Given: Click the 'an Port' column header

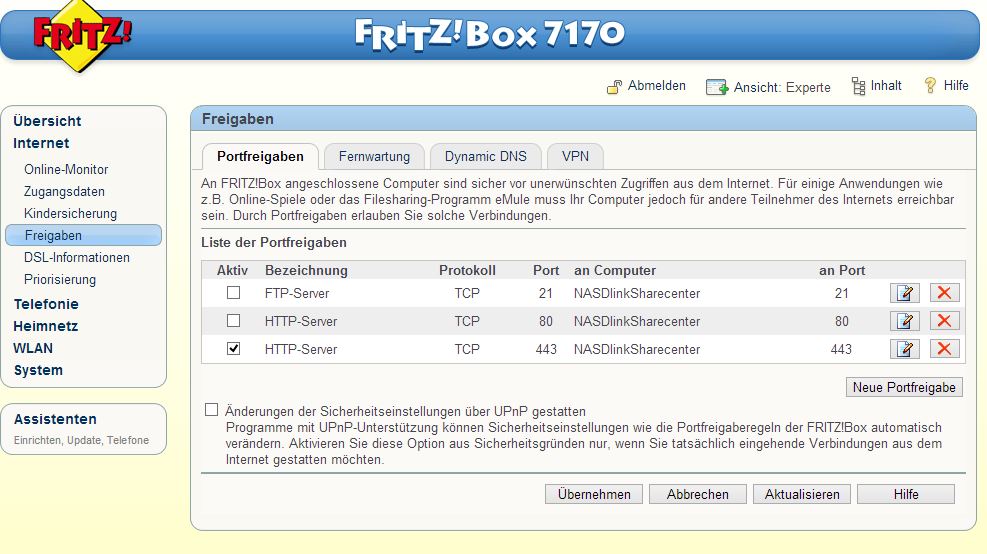Looking at the screenshot, I should click(x=842, y=271).
